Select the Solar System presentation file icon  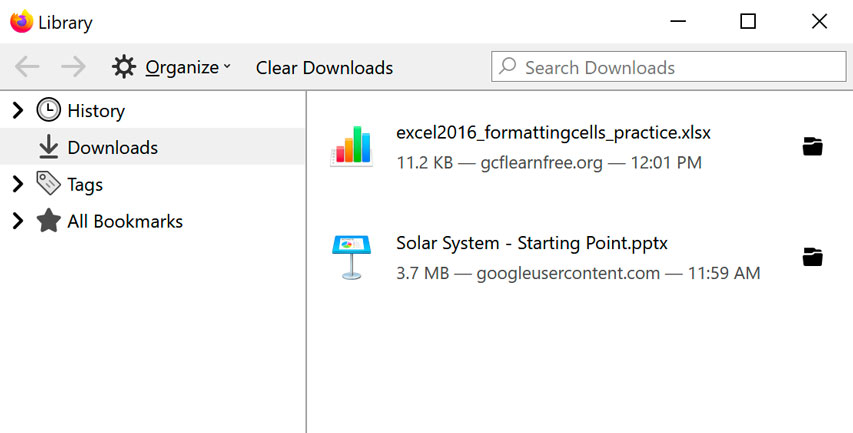click(351, 257)
